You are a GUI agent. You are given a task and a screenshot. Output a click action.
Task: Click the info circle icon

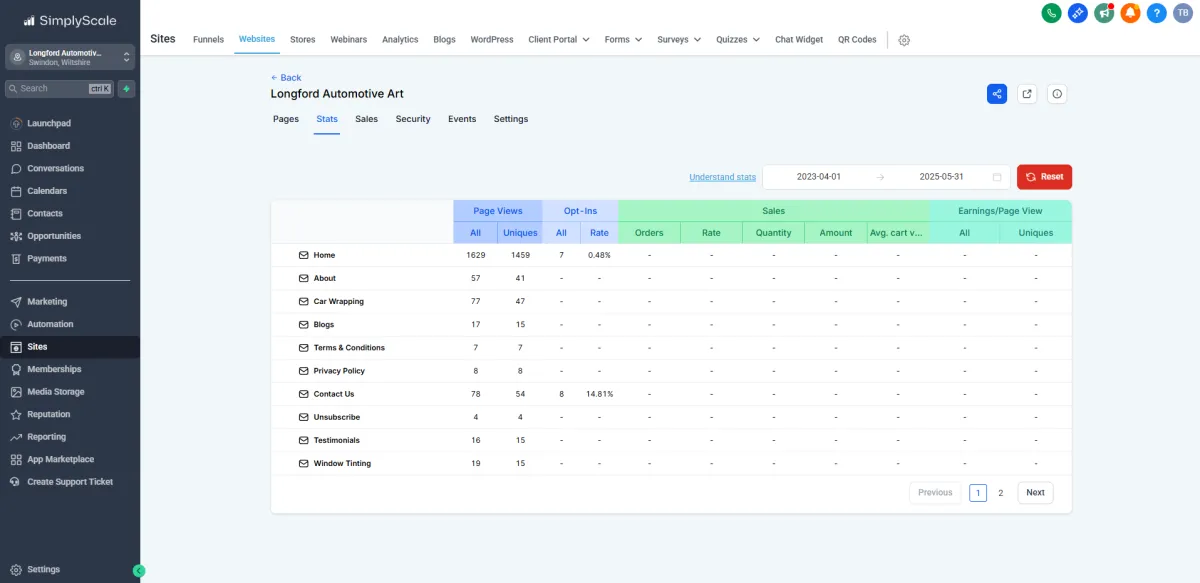(1058, 94)
